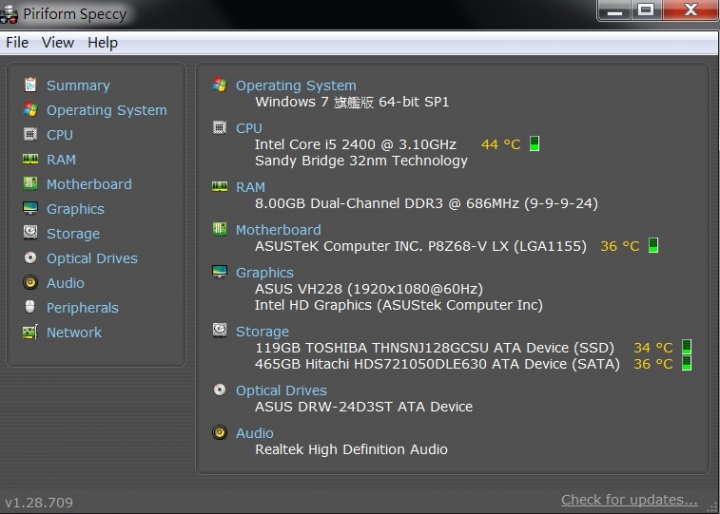Click the 34 °C SSD temperature value
Viewport: 720px width, 514px height.
[x=653, y=348]
